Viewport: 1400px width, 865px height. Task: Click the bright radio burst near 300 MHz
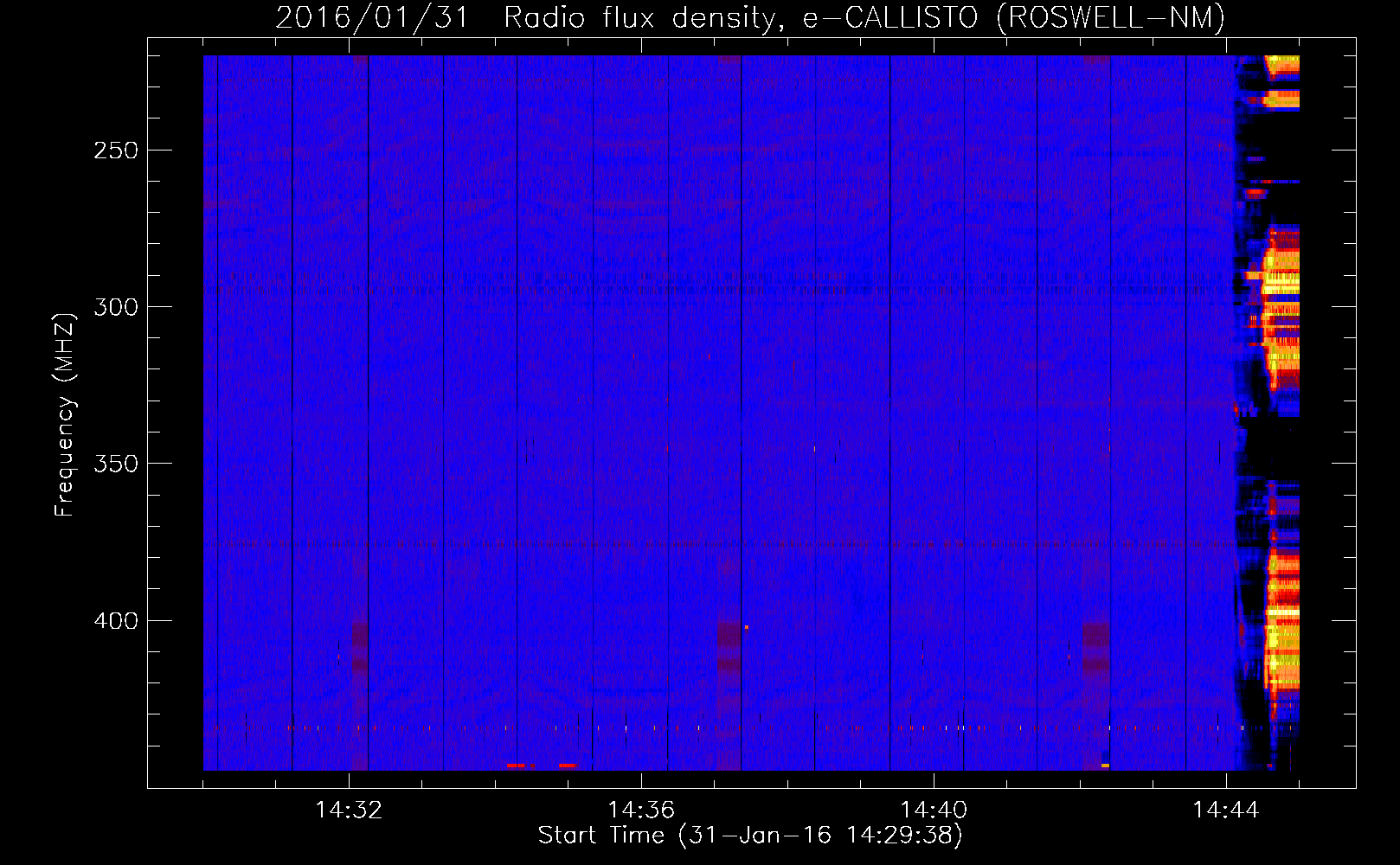click(x=1281, y=307)
